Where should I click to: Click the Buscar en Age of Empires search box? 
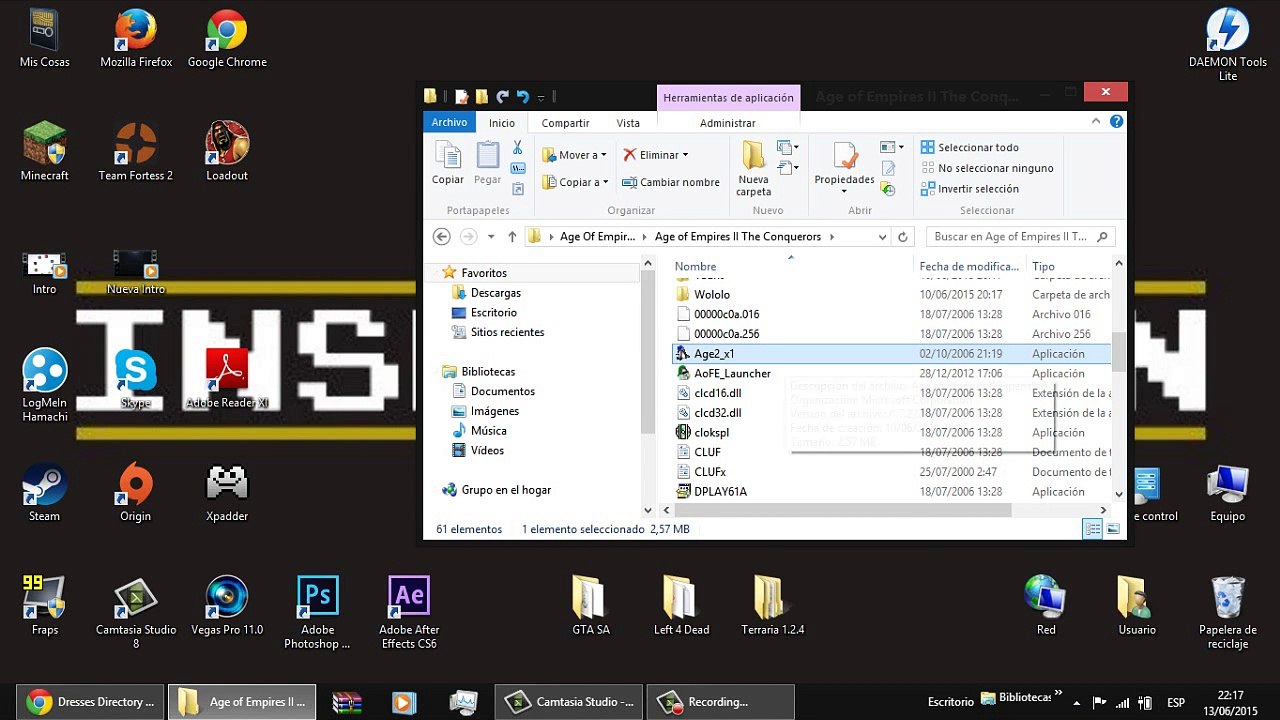coord(1021,237)
